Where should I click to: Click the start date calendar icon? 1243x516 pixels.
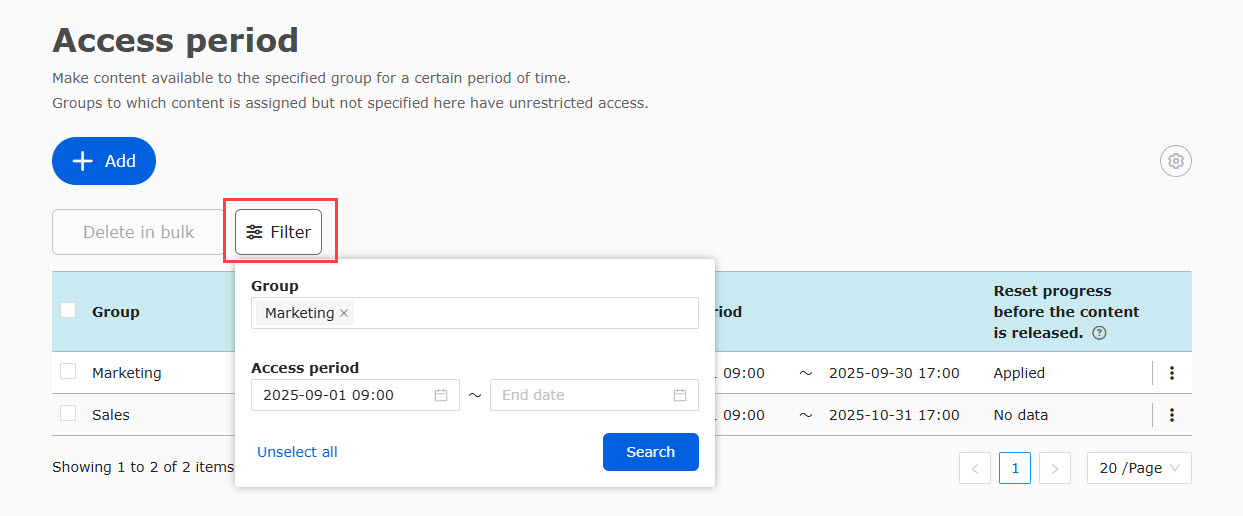point(441,395)
